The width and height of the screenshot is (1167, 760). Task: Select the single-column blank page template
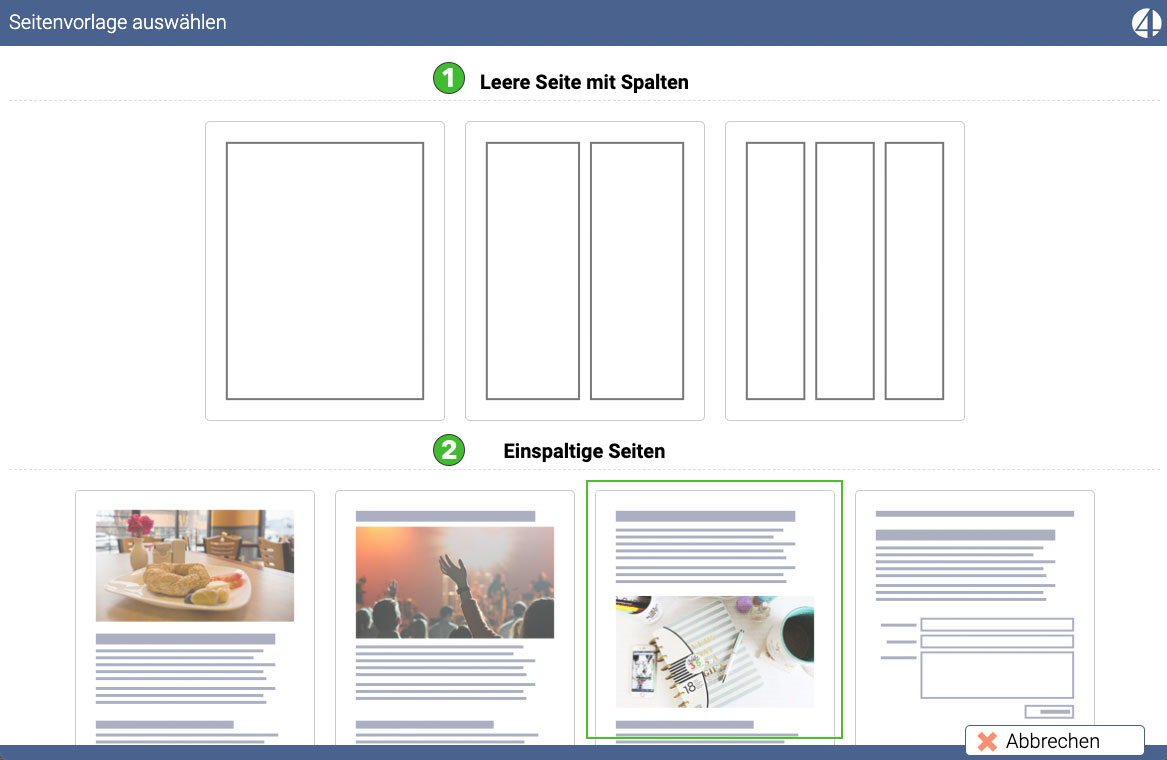324,271
